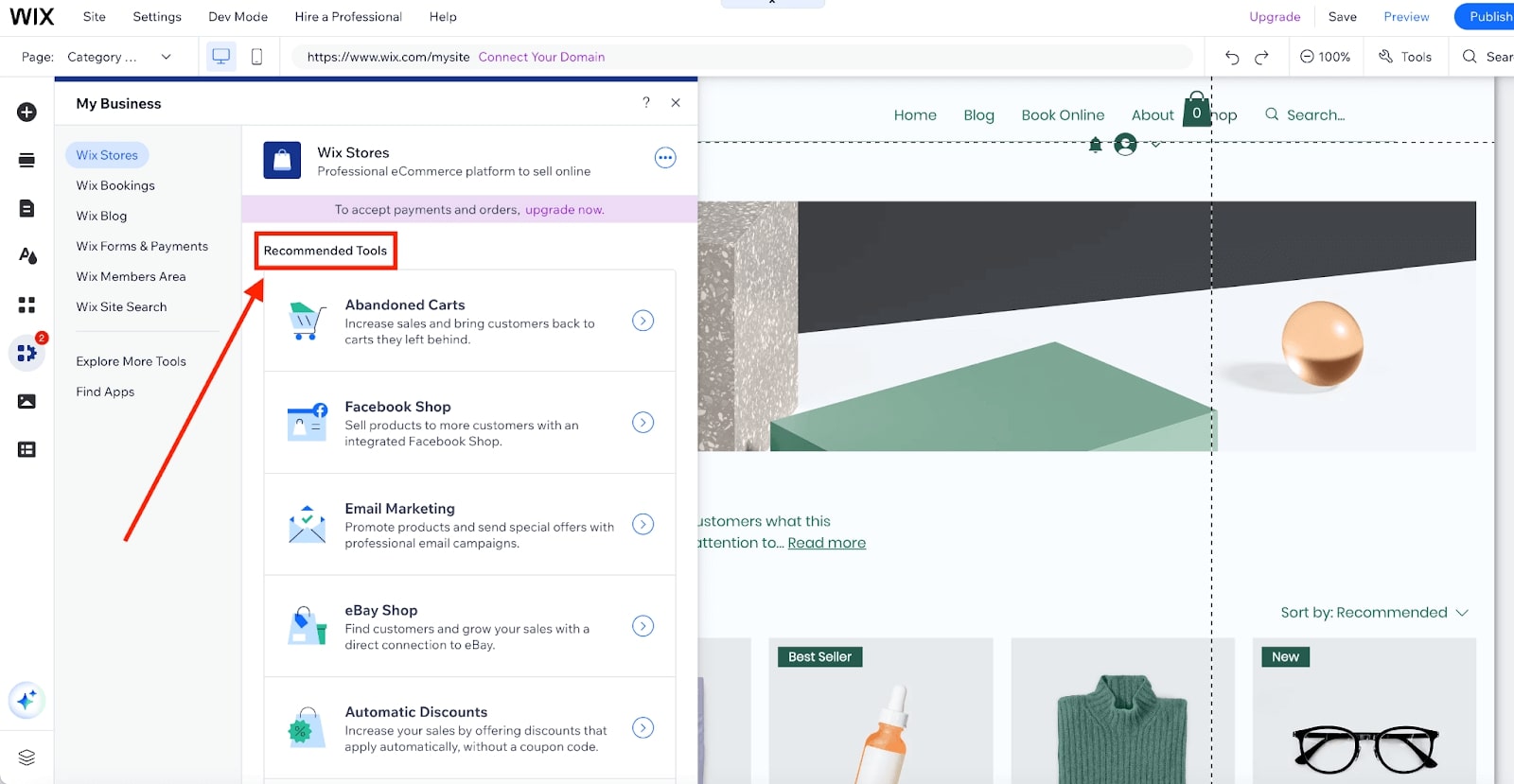This screenshot has width=1514, height=784.
Task: Click the zoom out 100% control
Action: pos(1325,57)
